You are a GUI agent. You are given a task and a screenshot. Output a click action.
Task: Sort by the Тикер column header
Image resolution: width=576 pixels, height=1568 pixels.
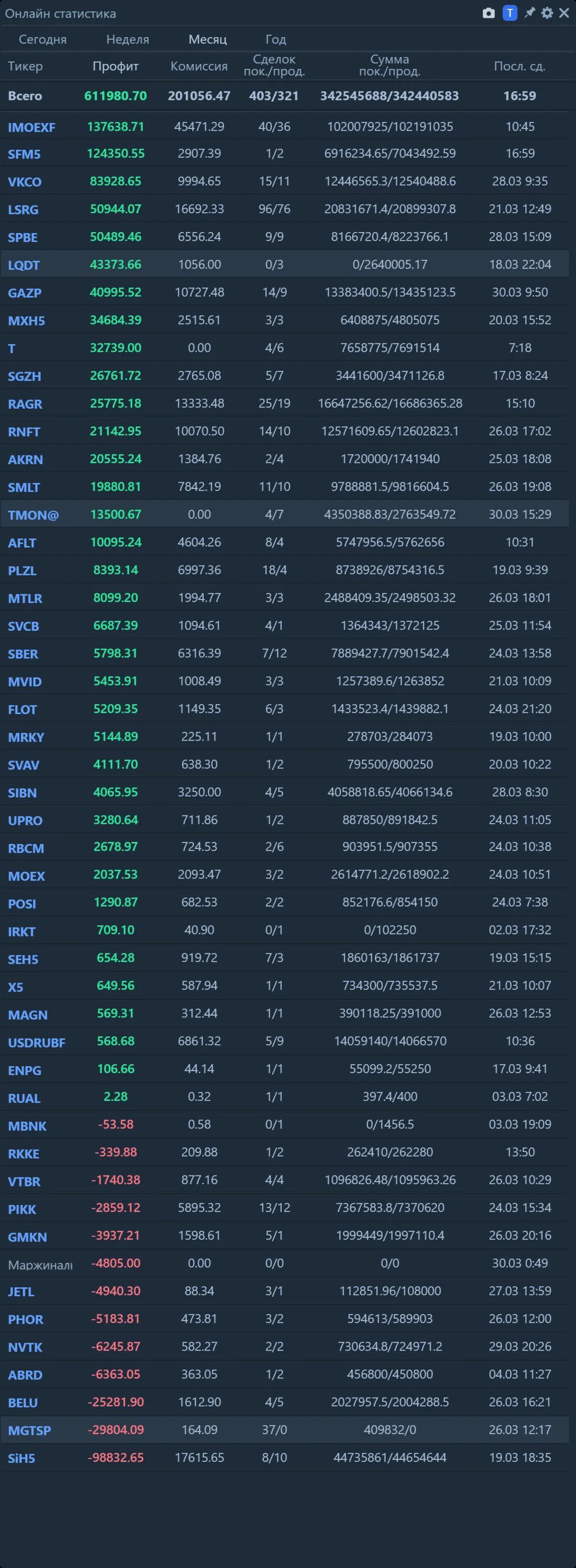pyautogui.click(x=25, y=66)
